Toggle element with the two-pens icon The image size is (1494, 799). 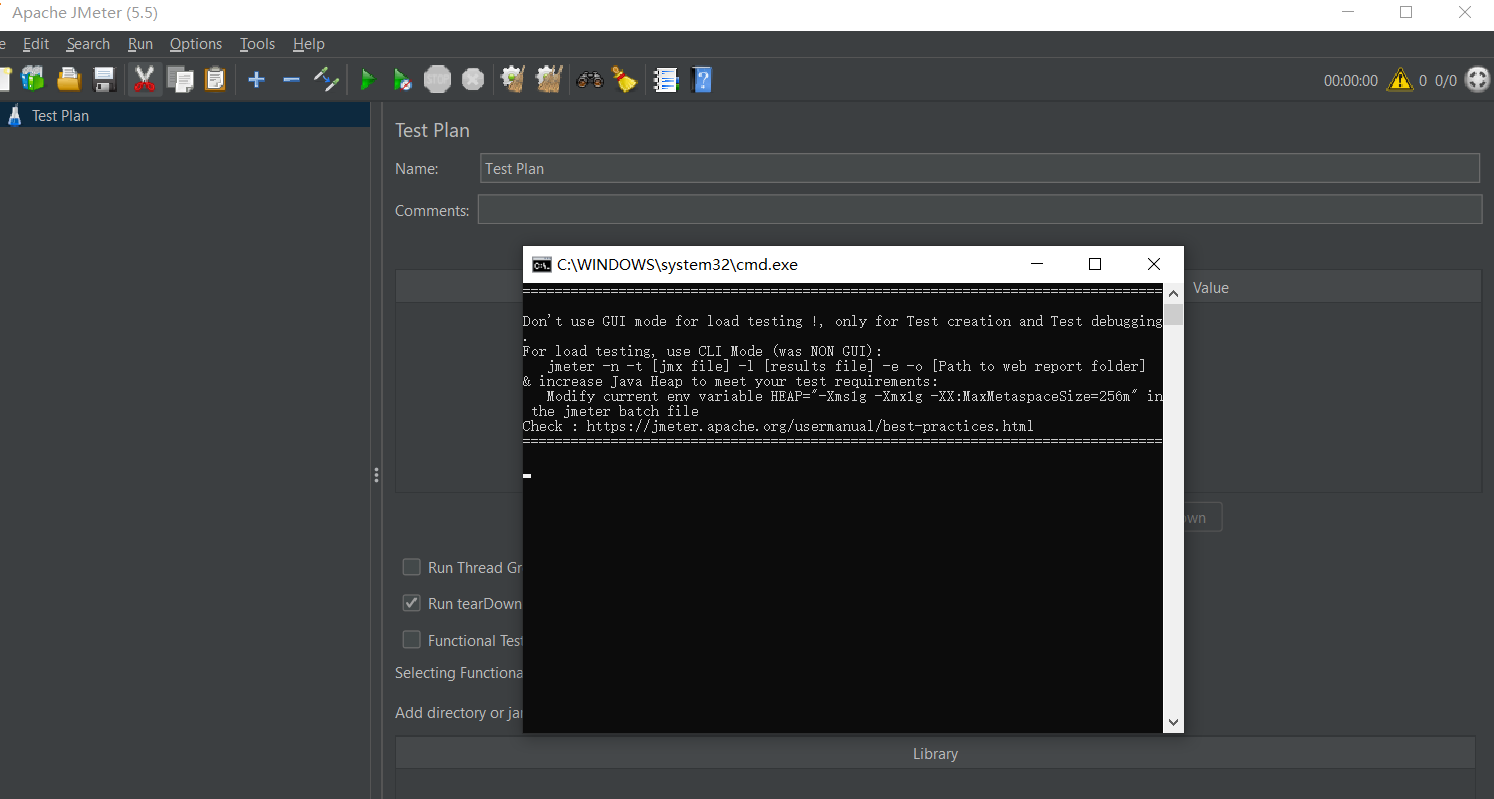pos(326,79)
